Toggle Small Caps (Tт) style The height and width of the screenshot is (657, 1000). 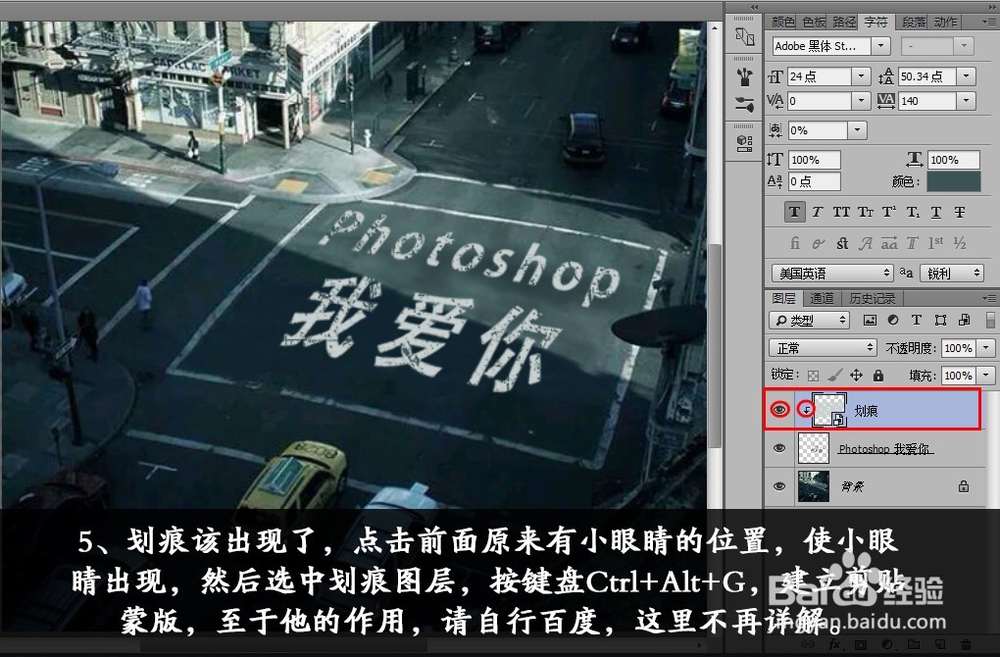click(865, 212)
